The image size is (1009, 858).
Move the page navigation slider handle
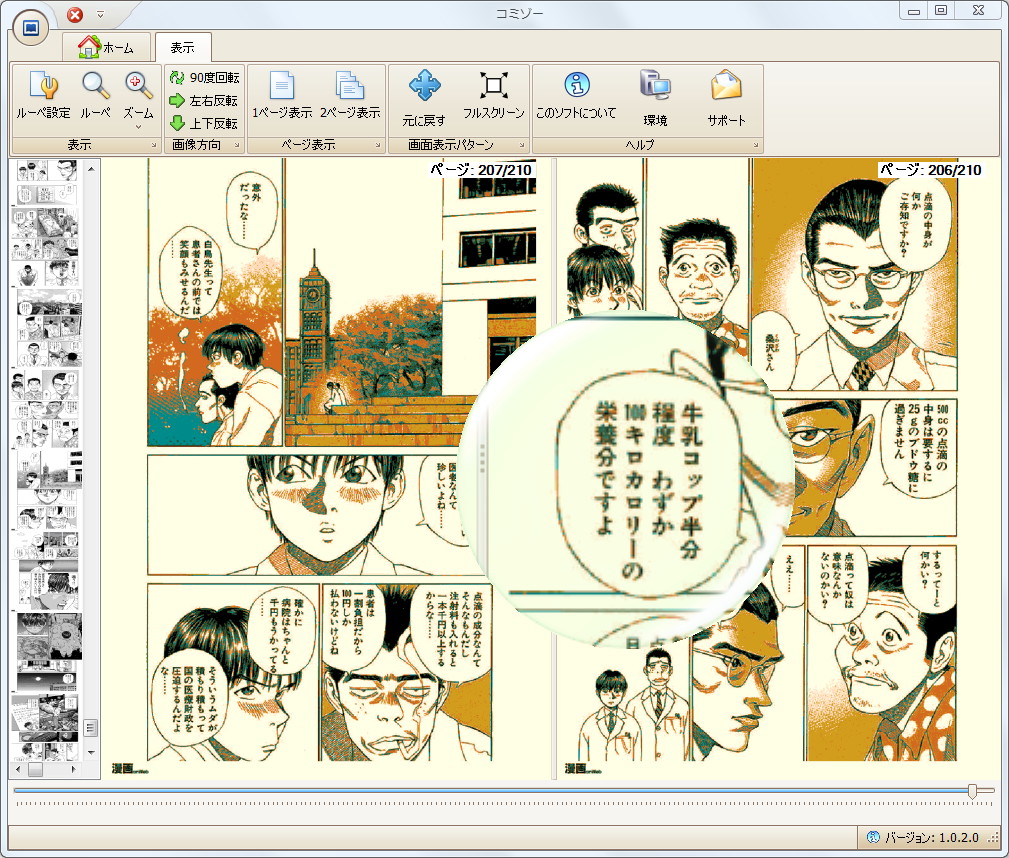[972, 791]
